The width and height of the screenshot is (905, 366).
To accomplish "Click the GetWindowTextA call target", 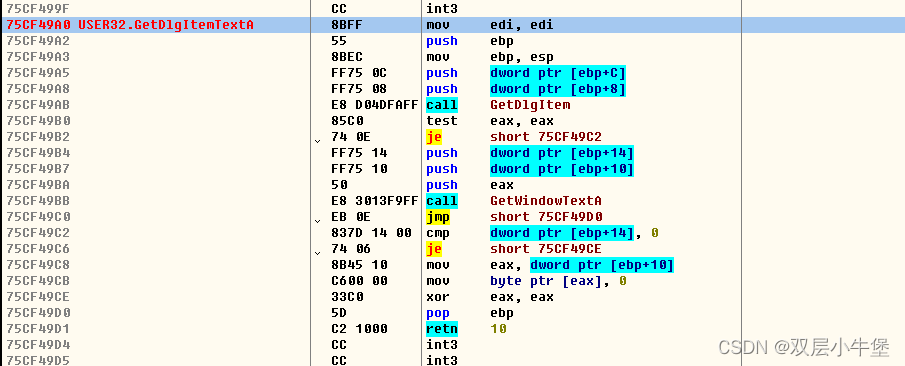I will [546, 201].
